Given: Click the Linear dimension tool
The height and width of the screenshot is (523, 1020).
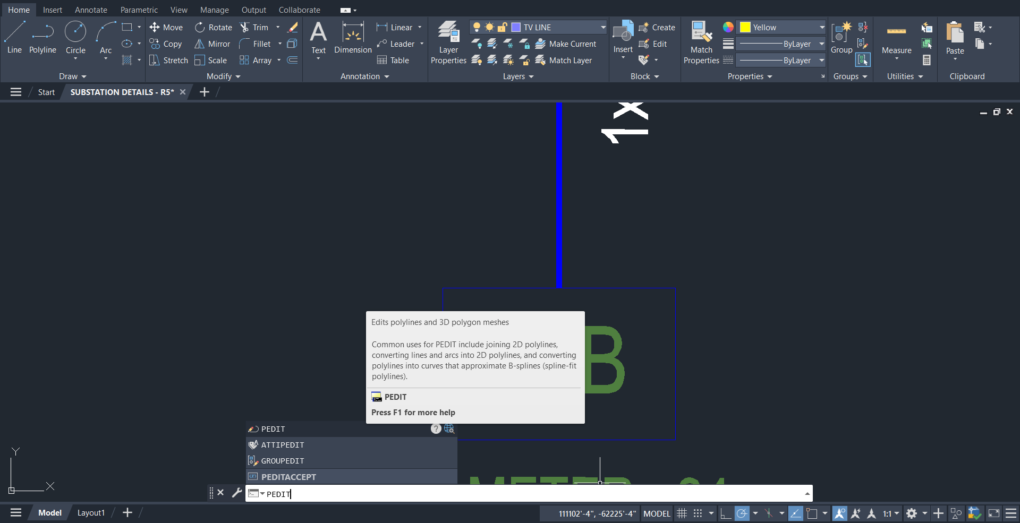Looking at the screenshot, I should 394,27.
